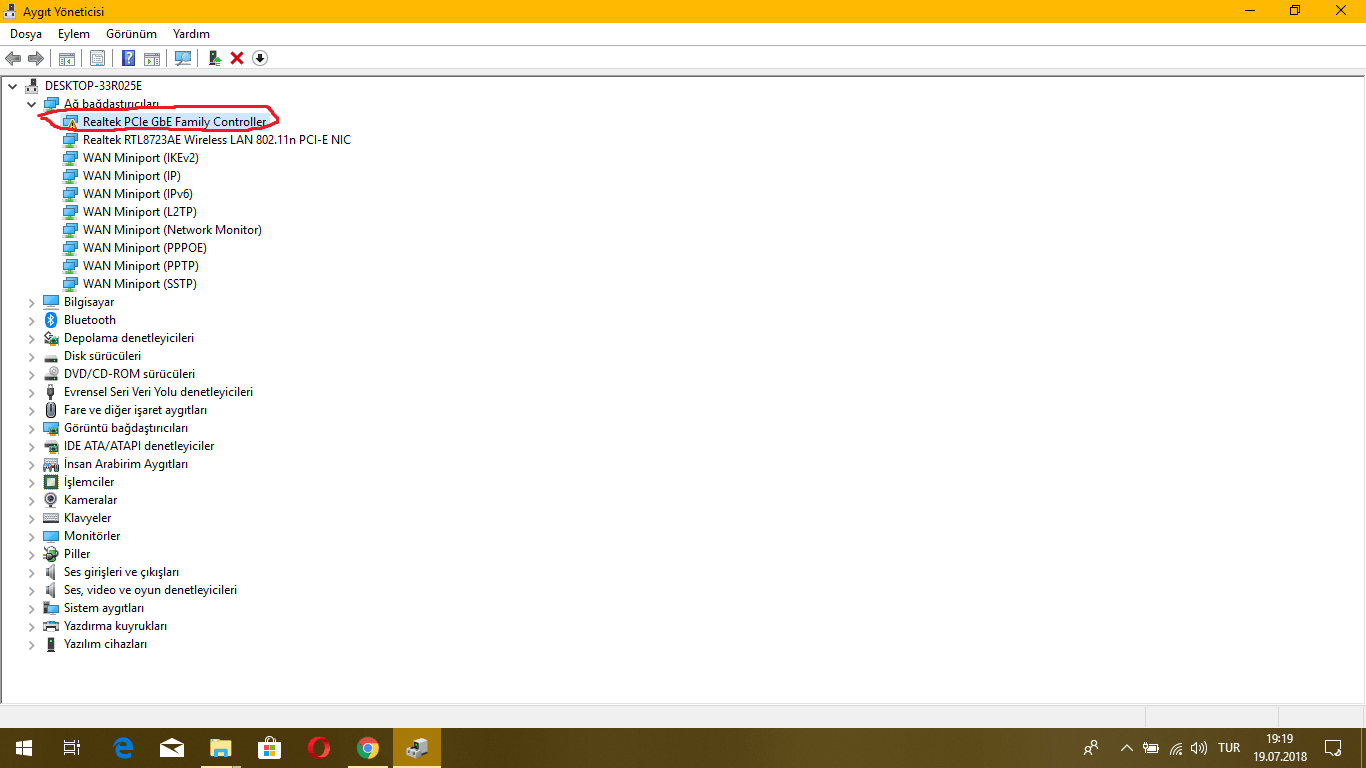Expand the IDE ATA/ATAPI denetleyiciler category
This screenshot has height=768, width=1366.
tap(32, 446)
